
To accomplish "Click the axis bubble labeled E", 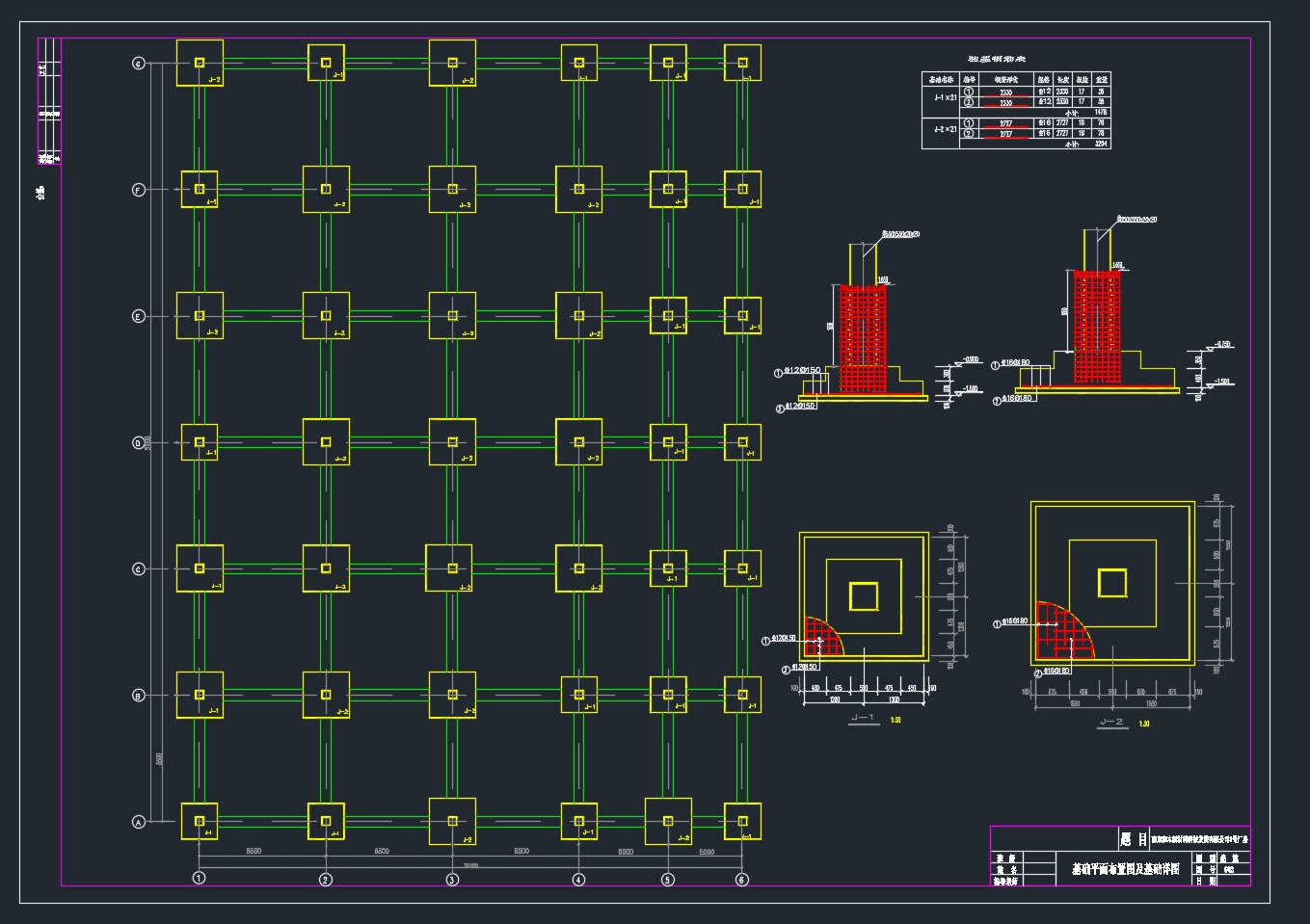I will click(138, 316).
